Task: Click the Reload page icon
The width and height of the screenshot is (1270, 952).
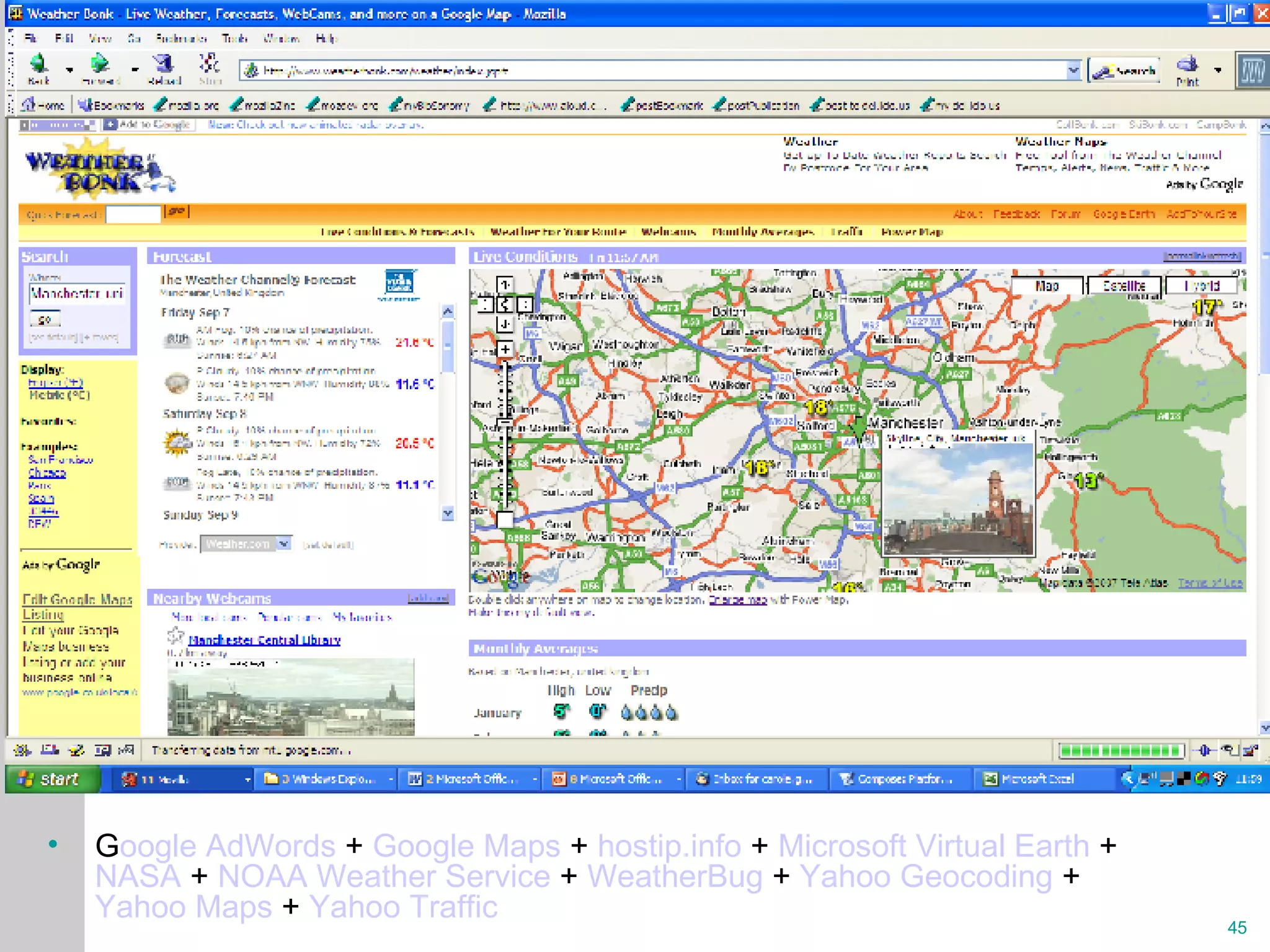Action: pyautogui.click(x=164, y=63)
